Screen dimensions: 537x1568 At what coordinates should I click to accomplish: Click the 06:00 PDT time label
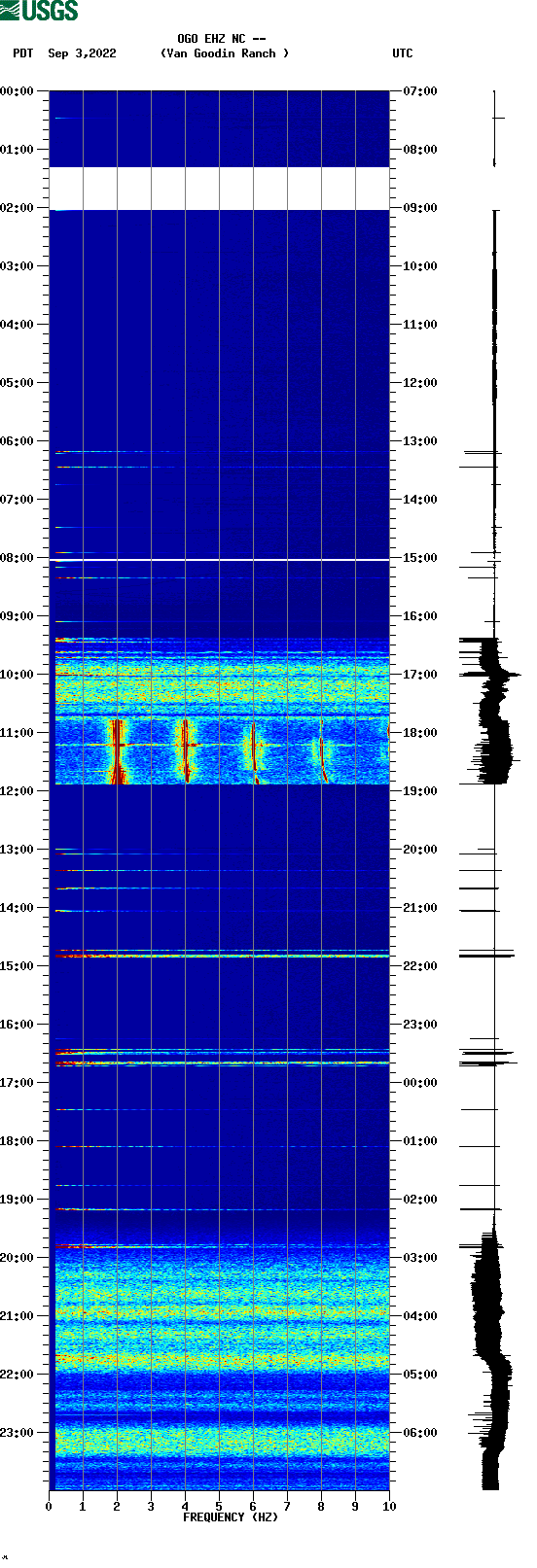click(x=17, y=441)
